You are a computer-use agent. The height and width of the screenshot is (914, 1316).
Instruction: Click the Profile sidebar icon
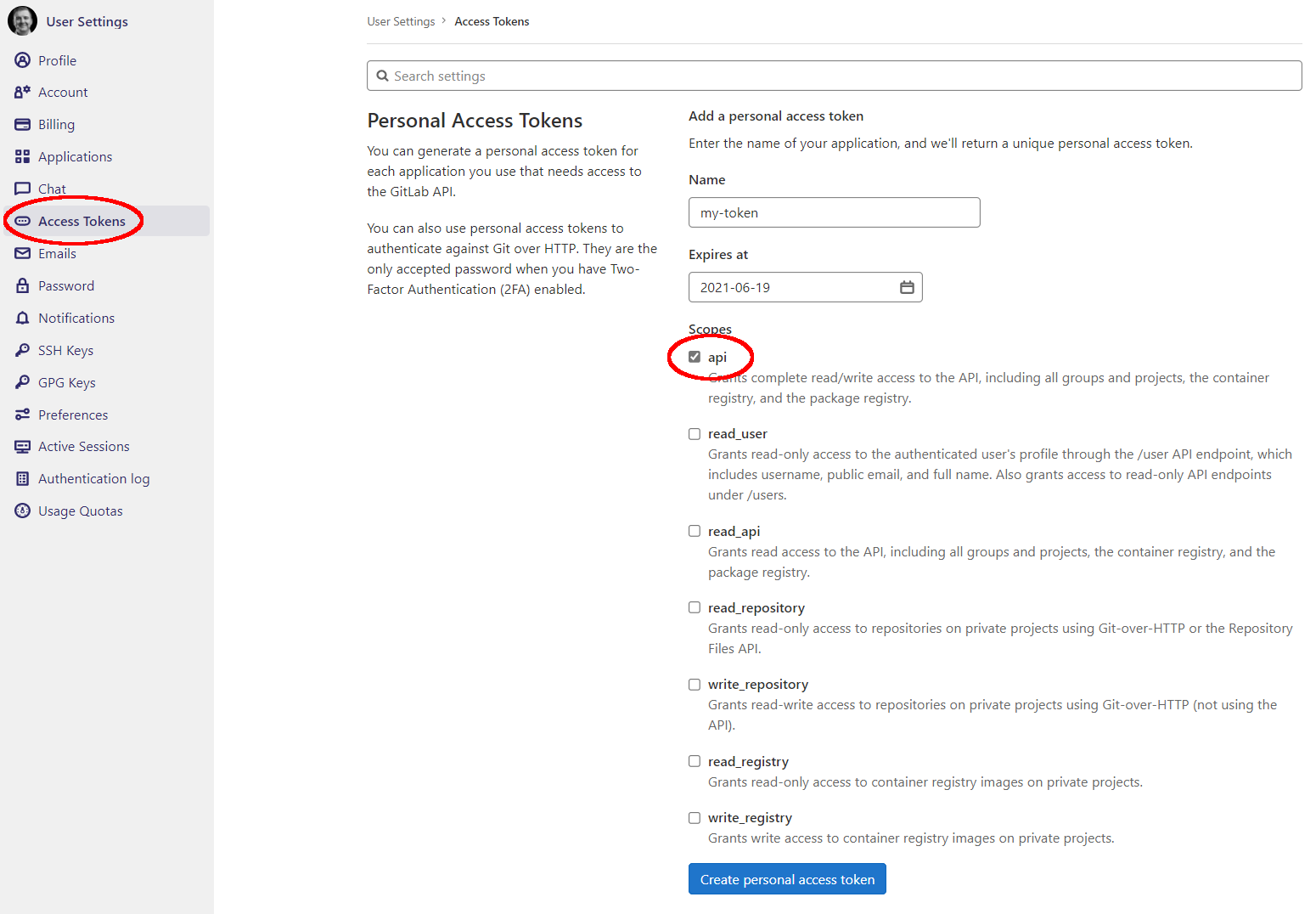[22, 60]
